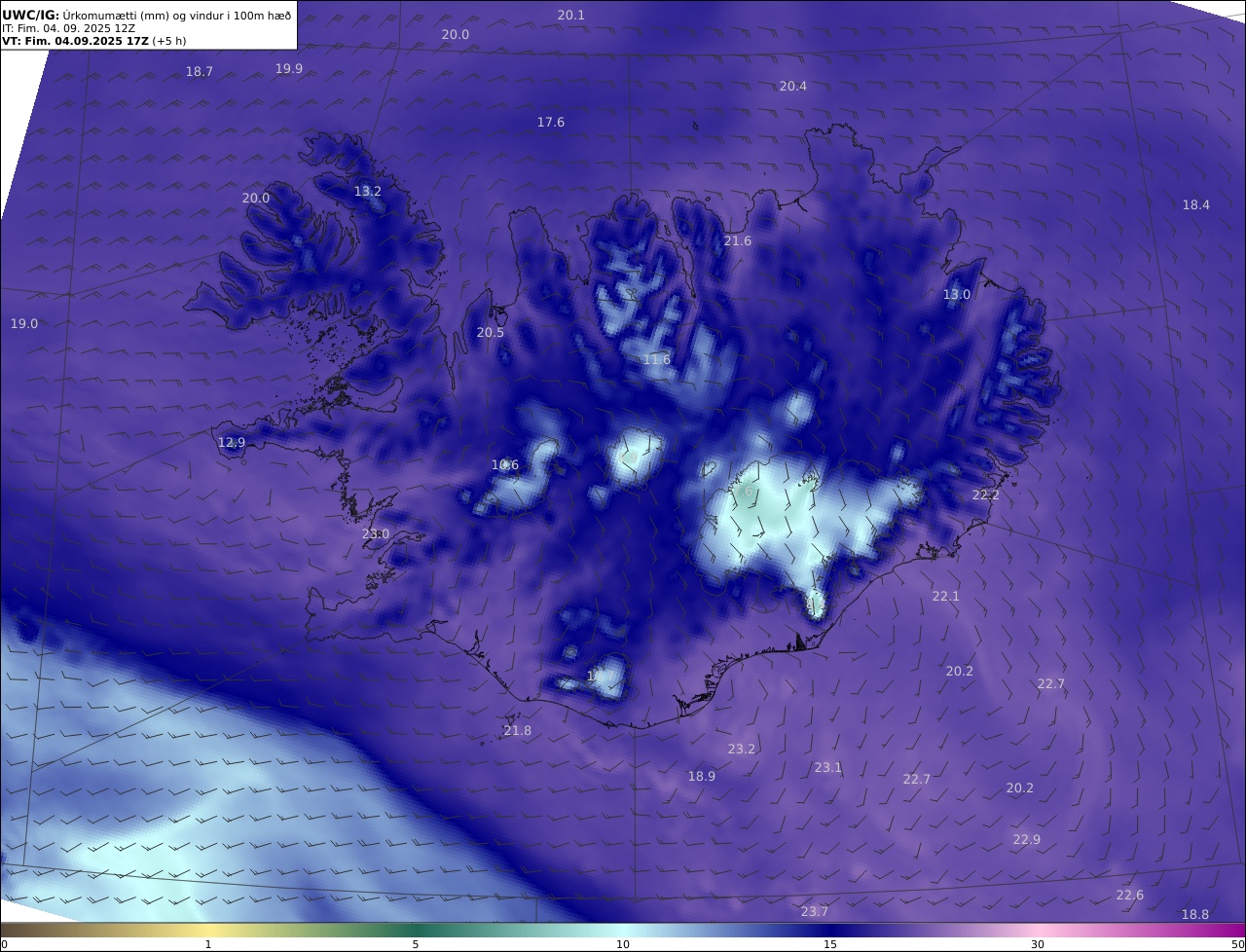Select the yellow 1 mm tick on the colorbar

pyautogui.click(x=208, y=944)
